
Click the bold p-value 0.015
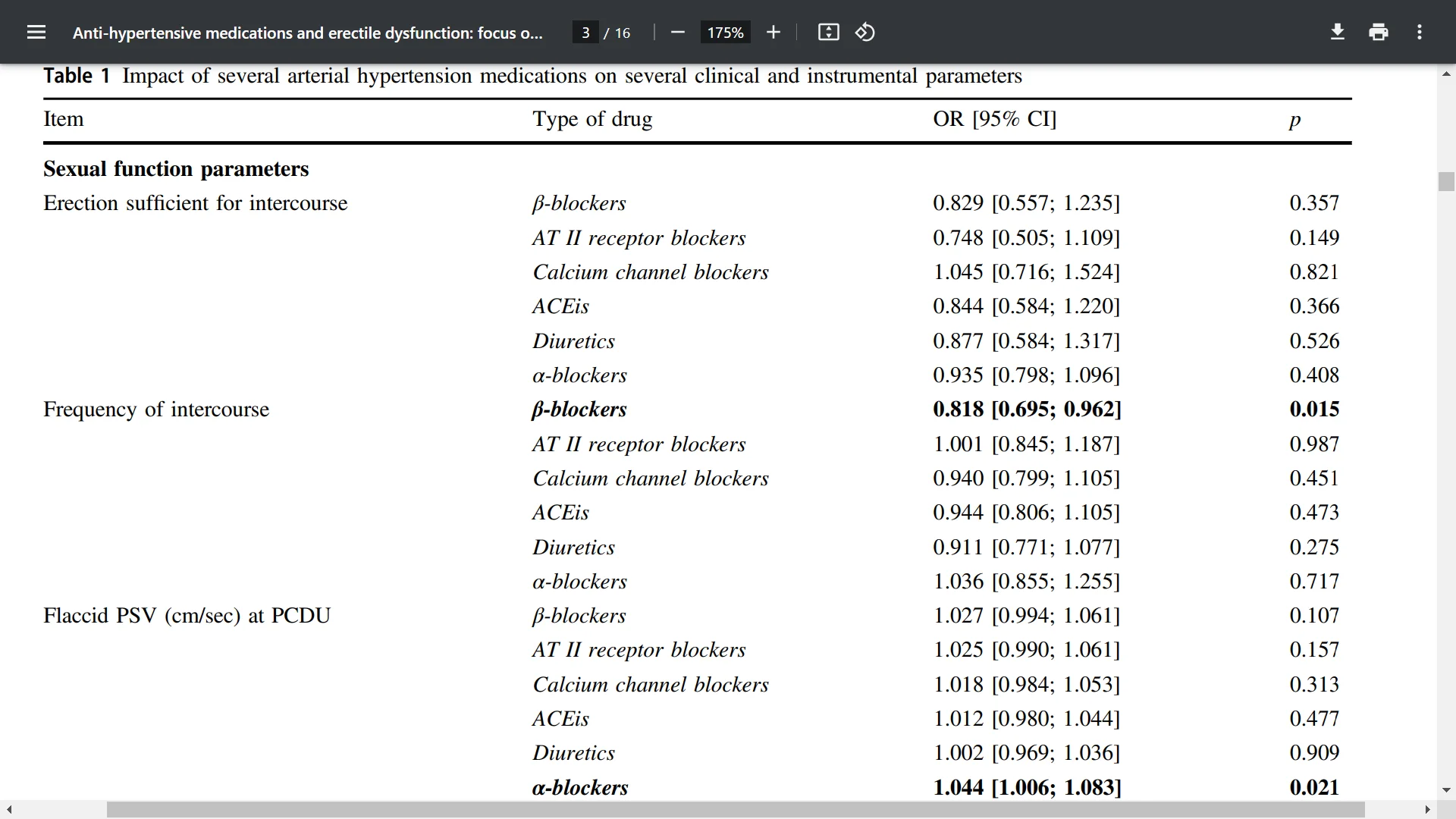pos(1314,409)
